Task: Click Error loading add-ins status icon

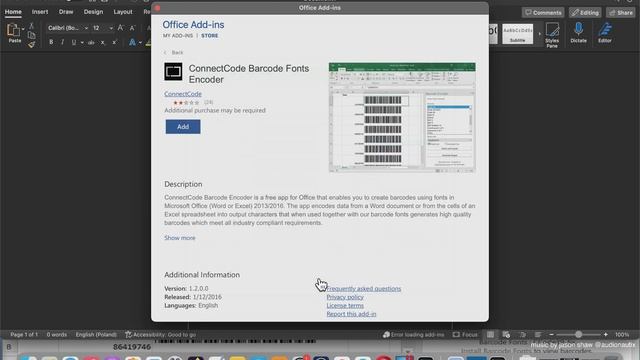Action: point(386,335)
